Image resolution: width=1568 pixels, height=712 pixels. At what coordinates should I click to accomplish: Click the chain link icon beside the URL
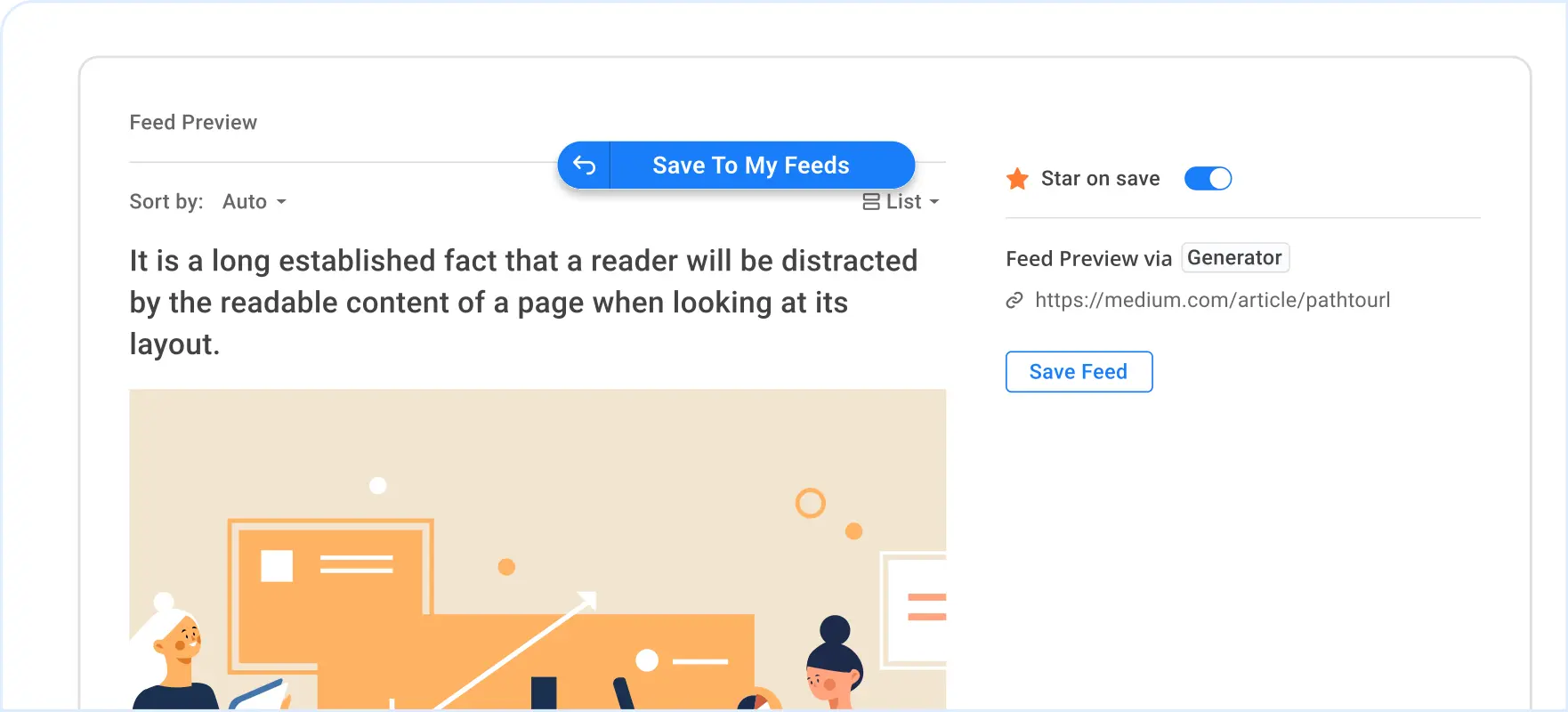pyautogui.click(x=1014, y=301)
